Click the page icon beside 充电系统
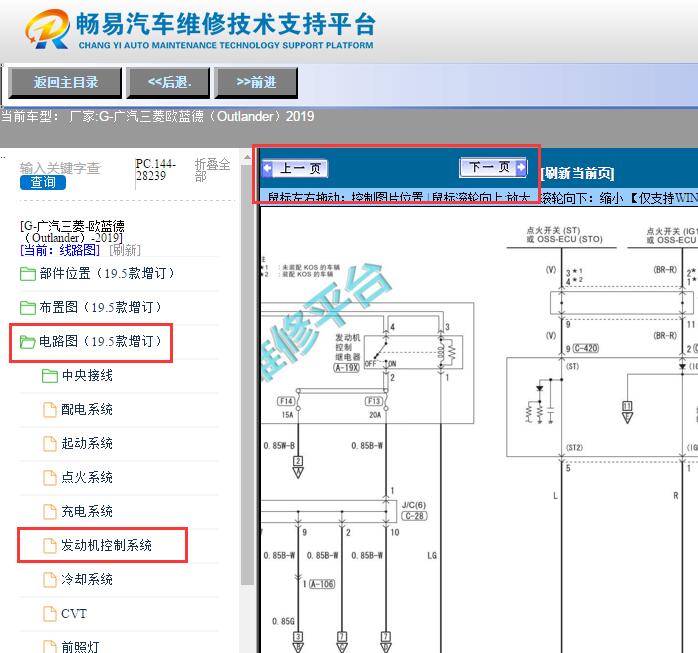Screen dimensions: 698x653 50,511
